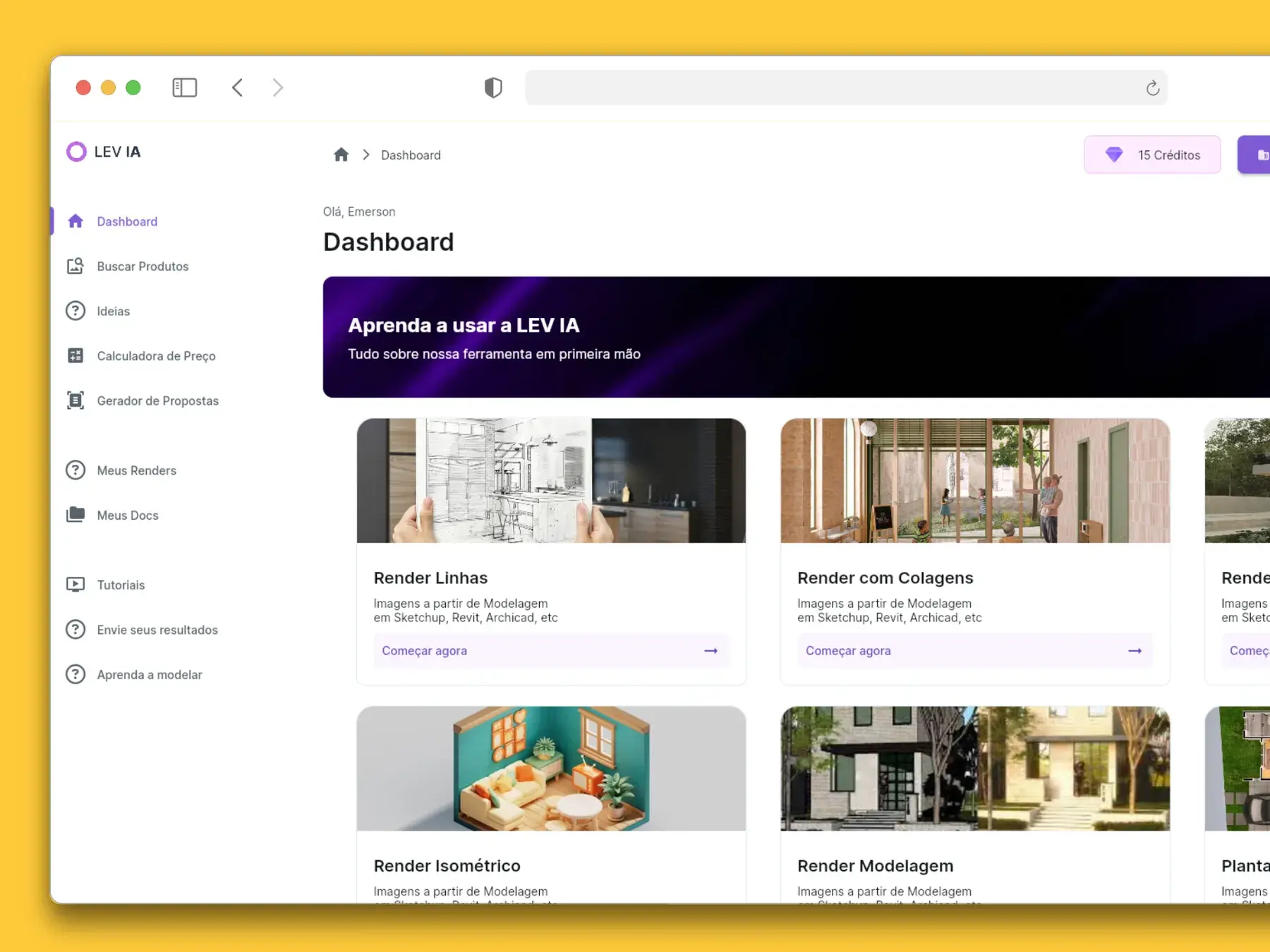
Task: Click the Buscar Produtos sidebar icon
Action: pos(75,266)
